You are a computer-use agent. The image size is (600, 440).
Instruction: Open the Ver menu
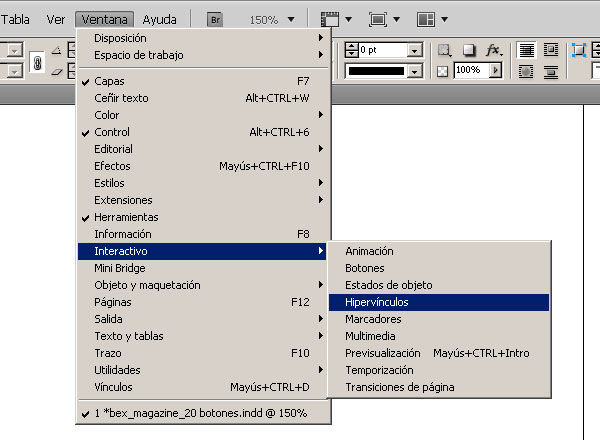[x=56, y=20]
